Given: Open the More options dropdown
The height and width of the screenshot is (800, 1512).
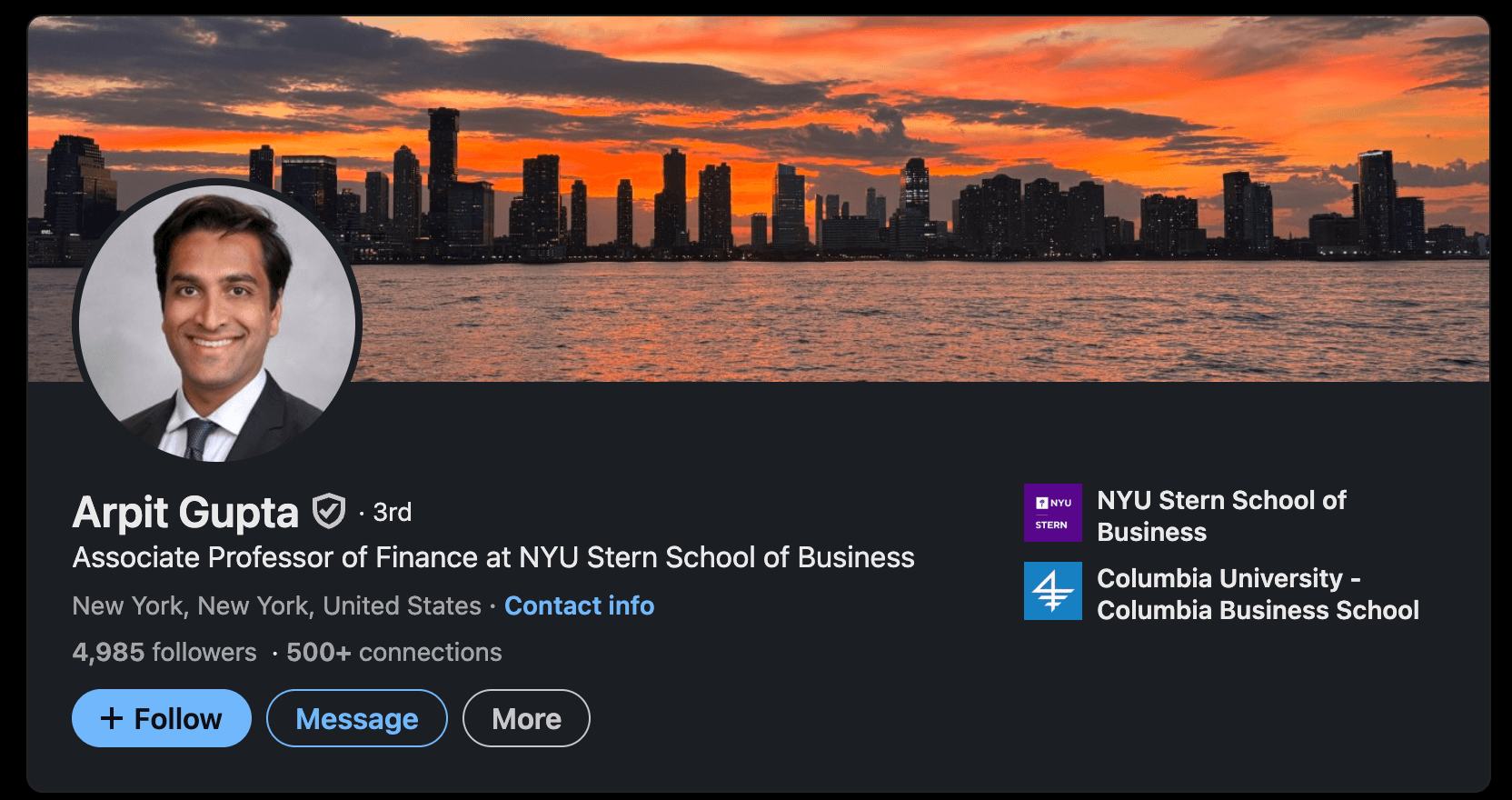Looking at the screenshot, I should click(527, 718).
